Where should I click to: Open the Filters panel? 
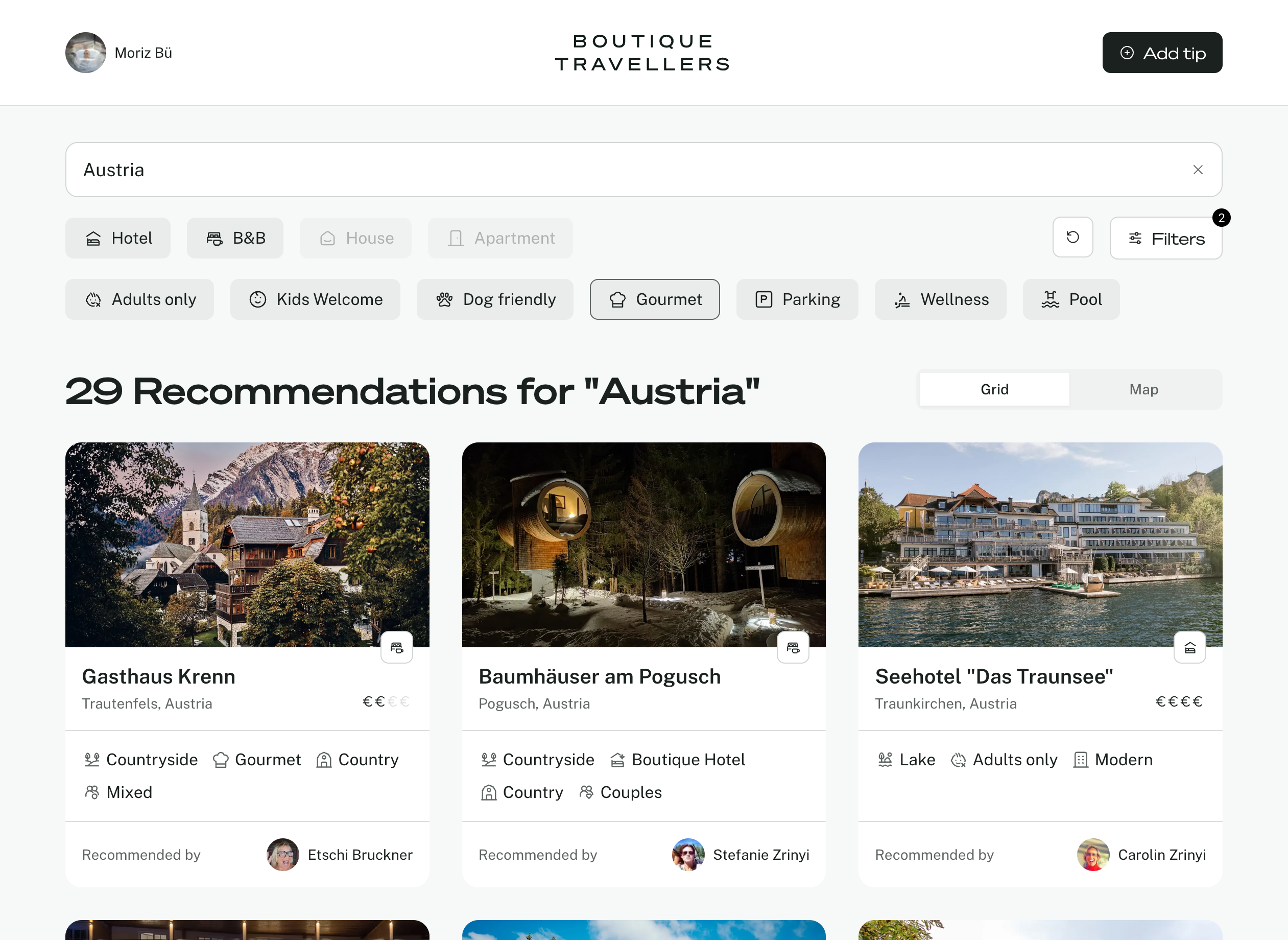pos(1165,239)
